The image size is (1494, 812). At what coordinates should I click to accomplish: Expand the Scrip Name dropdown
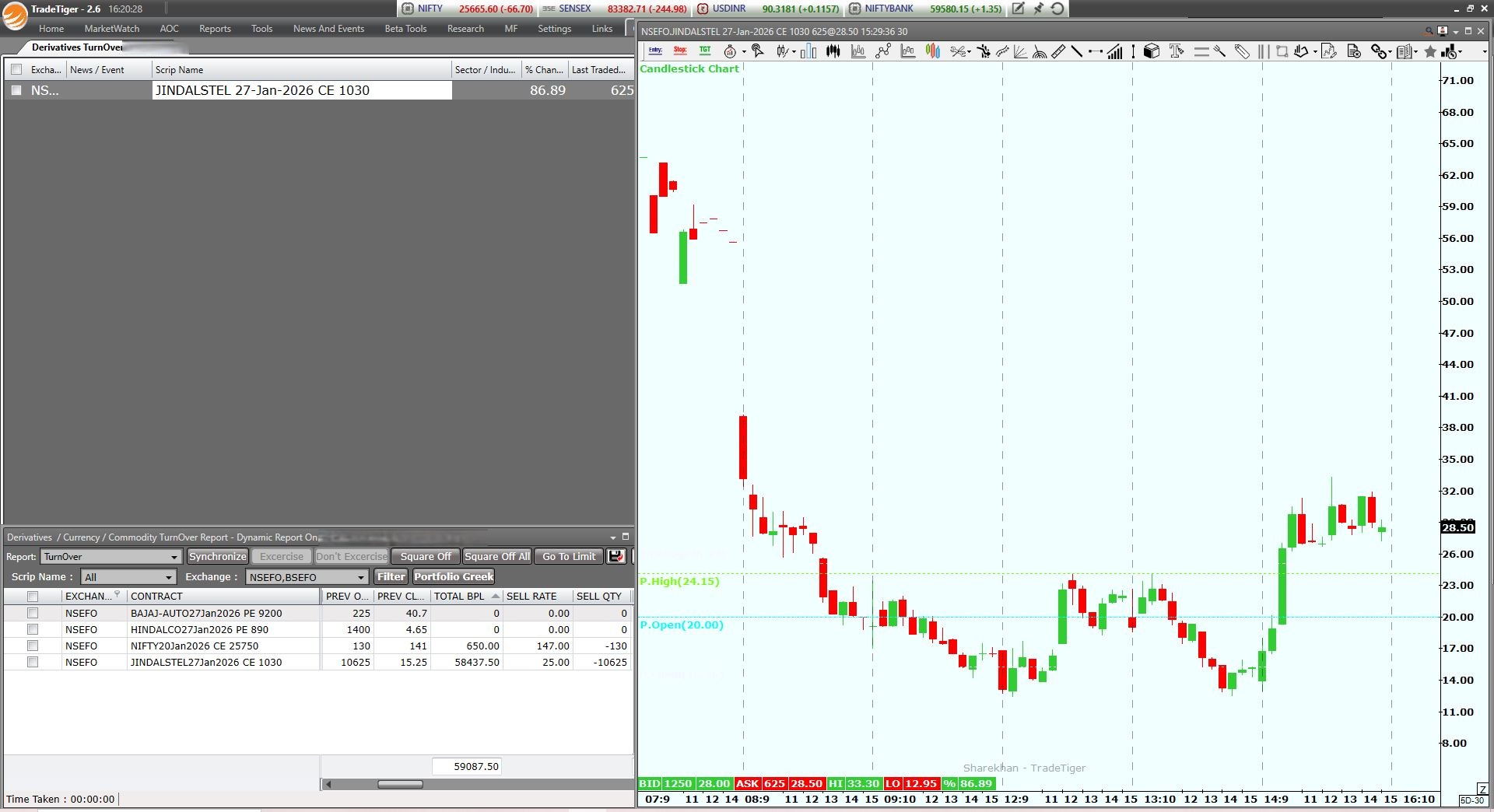[168, 577]
